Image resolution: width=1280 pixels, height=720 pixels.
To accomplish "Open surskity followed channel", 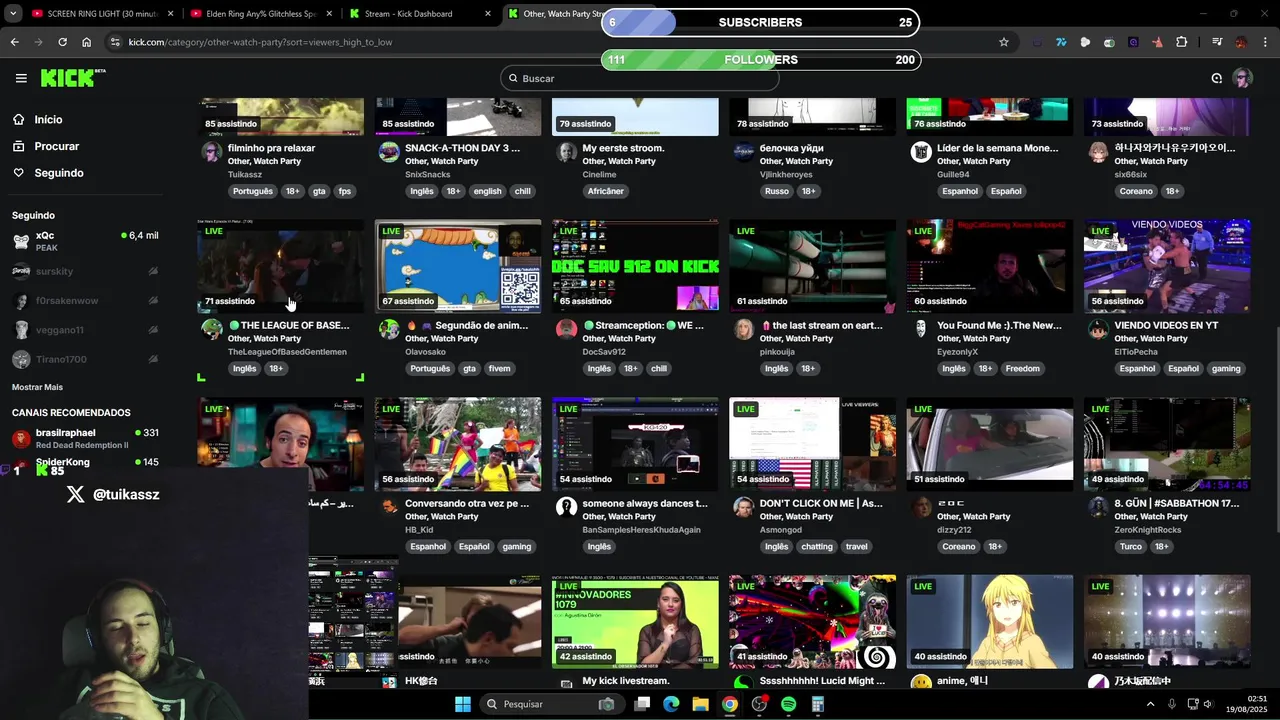I will [85, 271].
